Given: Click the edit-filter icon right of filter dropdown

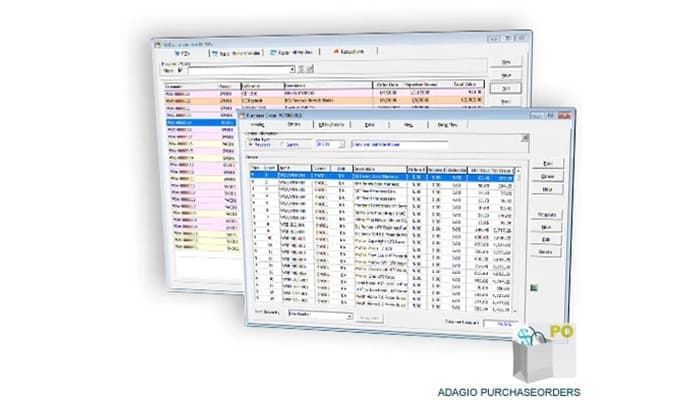Looking at the screenshot, I should [302, 69].
